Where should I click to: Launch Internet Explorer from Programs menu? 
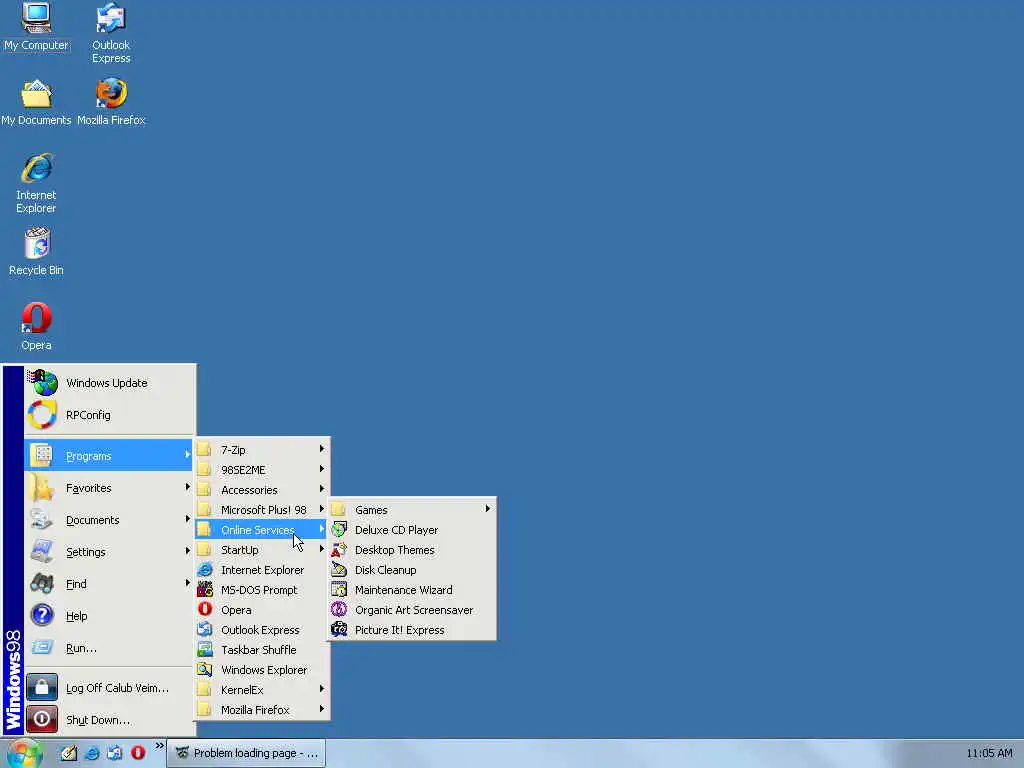pos(262,570)
